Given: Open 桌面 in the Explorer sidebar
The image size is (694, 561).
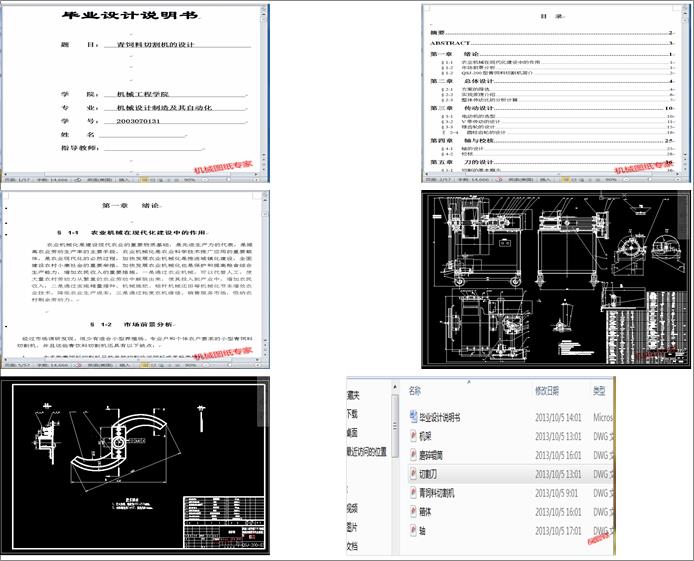Looking at the screenshot, I should [352, 433].
